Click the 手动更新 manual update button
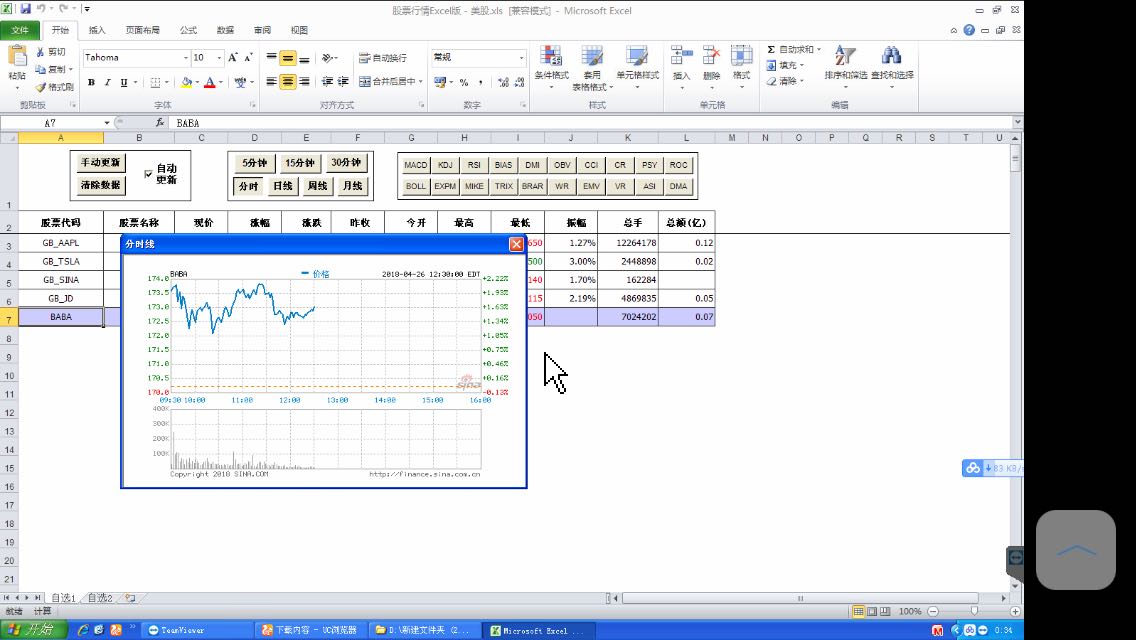The height and width of the screenshot is (640, 1136). point(101,163)
